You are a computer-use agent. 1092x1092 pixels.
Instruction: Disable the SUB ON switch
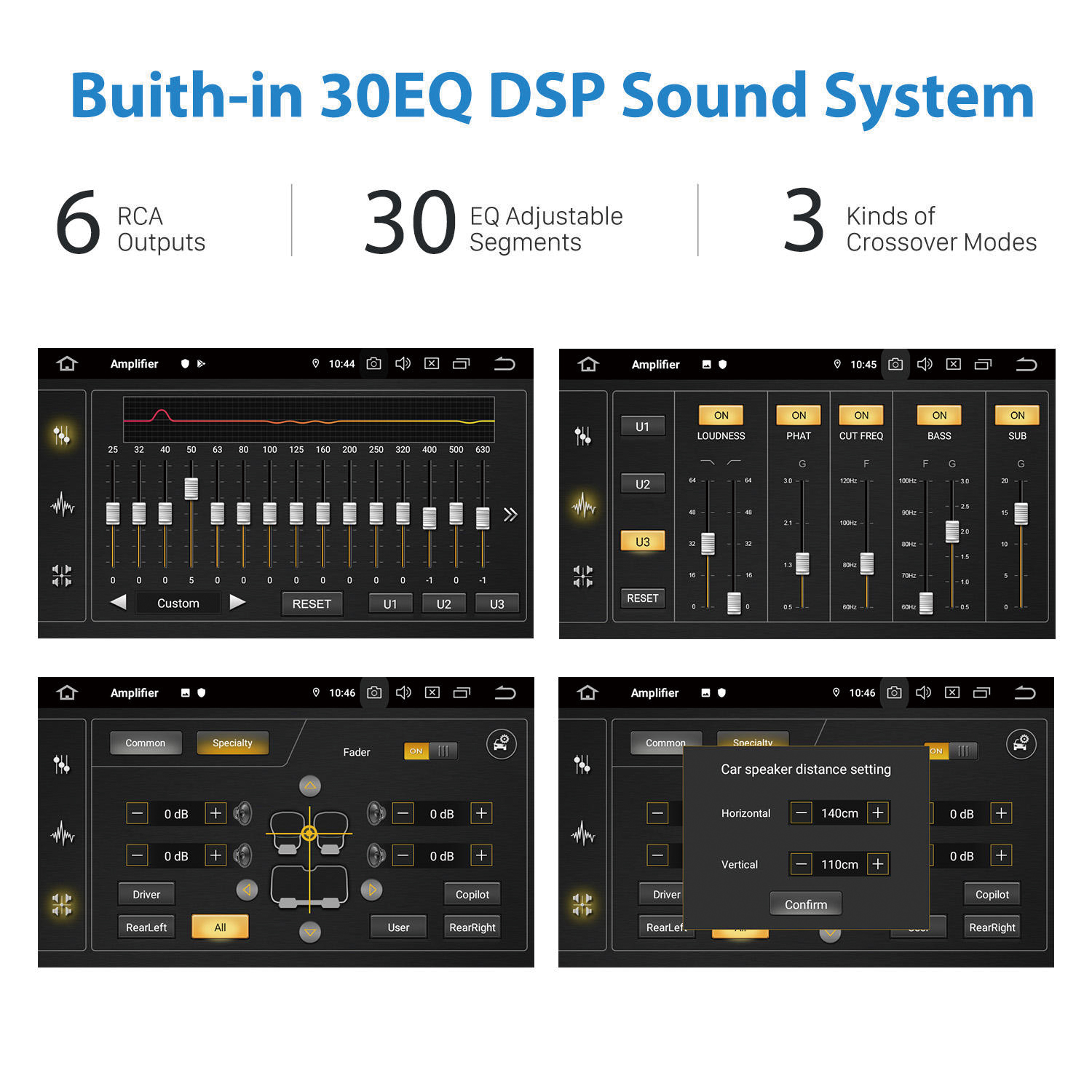pos(1017,415)
